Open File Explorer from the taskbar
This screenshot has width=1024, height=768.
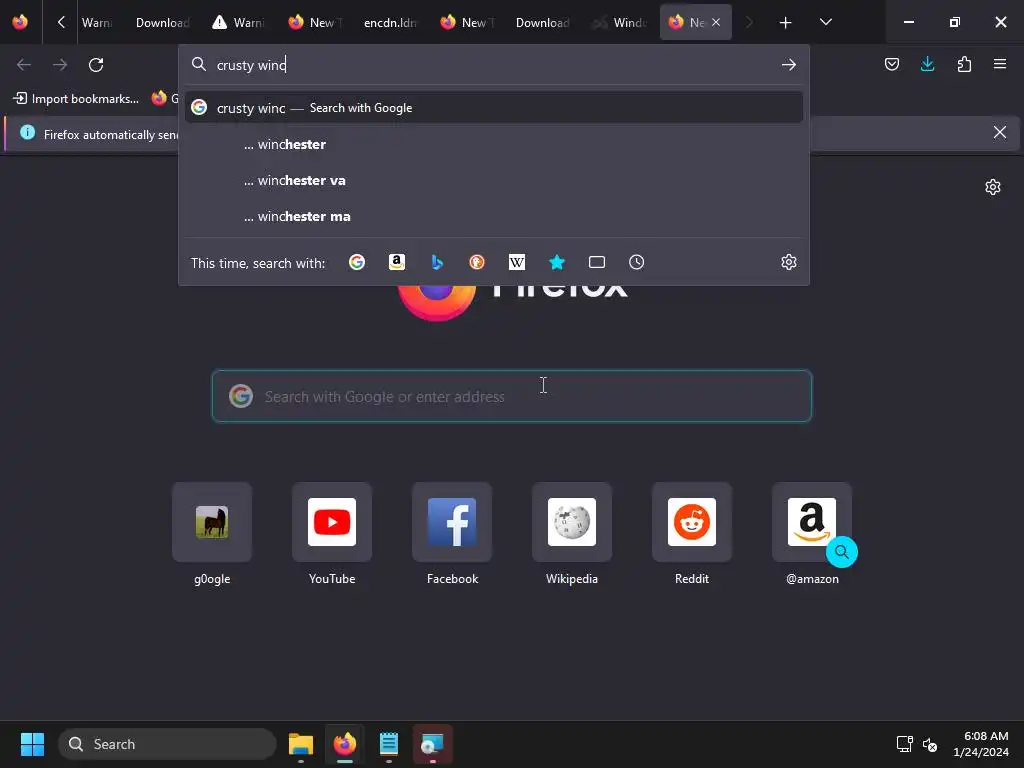coord(301,744)
